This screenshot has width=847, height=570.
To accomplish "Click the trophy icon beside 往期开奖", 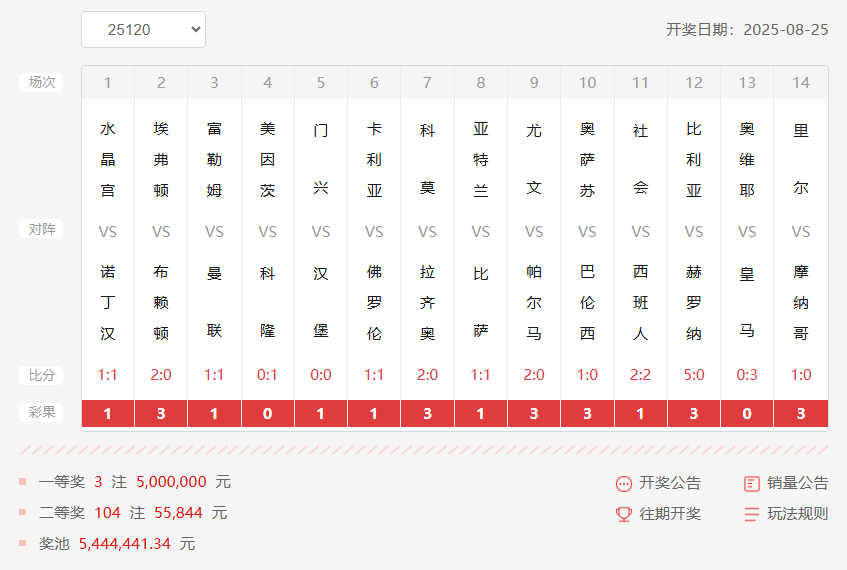I will 624,514.
